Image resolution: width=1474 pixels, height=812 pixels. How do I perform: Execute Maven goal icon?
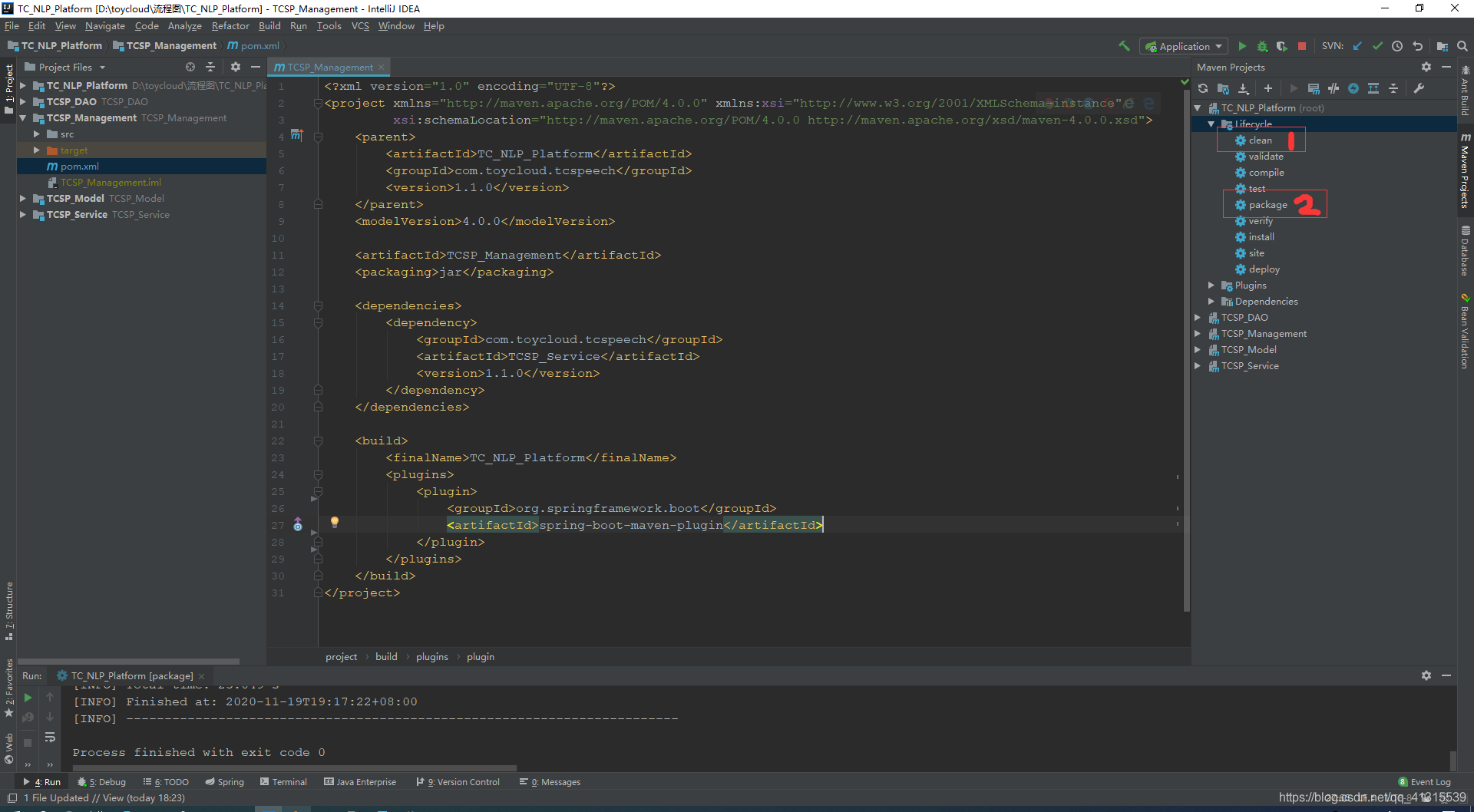click(x=1314, y=88)
